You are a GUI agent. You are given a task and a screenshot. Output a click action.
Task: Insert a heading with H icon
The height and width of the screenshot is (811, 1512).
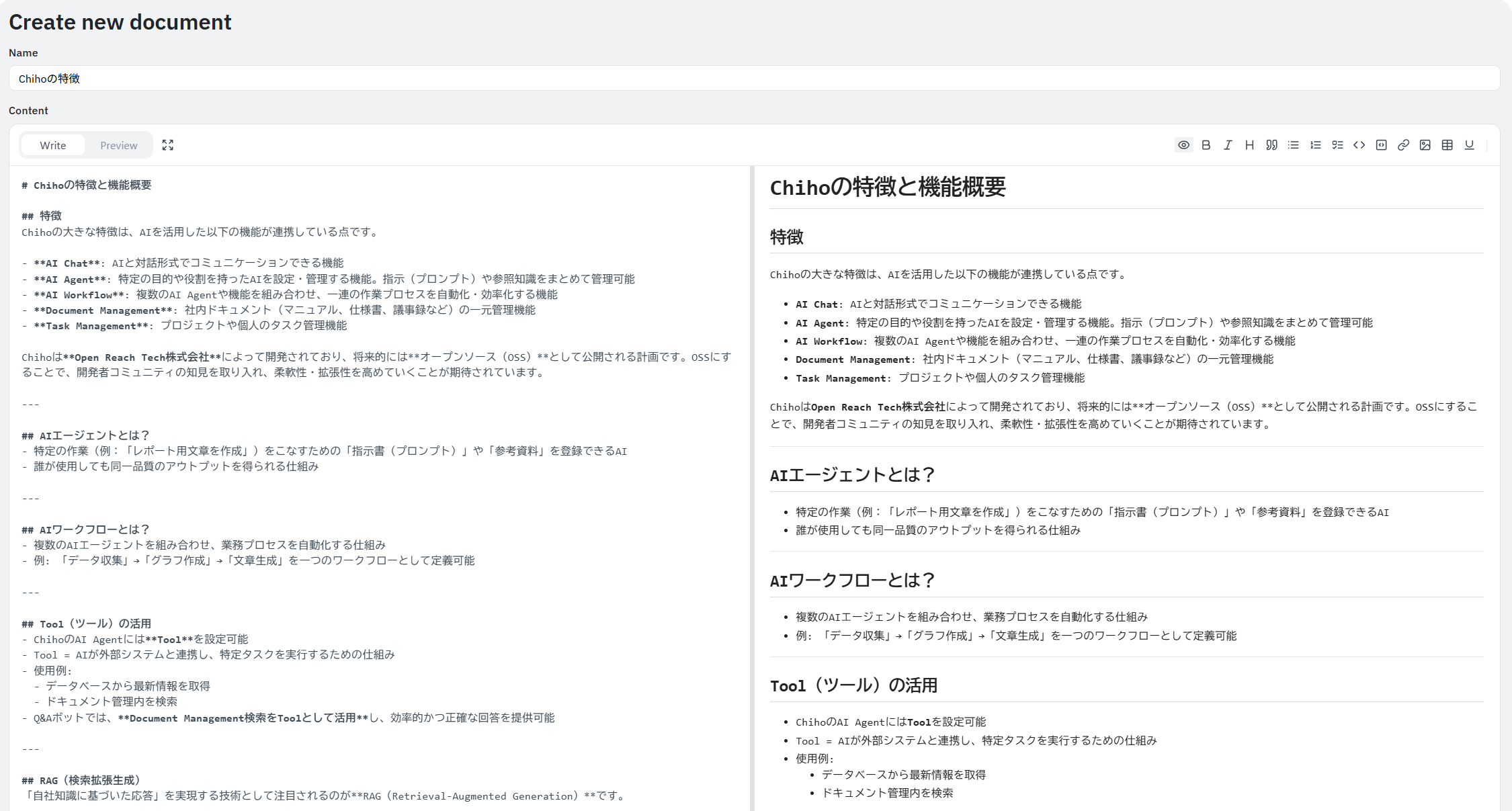click(1249, 145)
